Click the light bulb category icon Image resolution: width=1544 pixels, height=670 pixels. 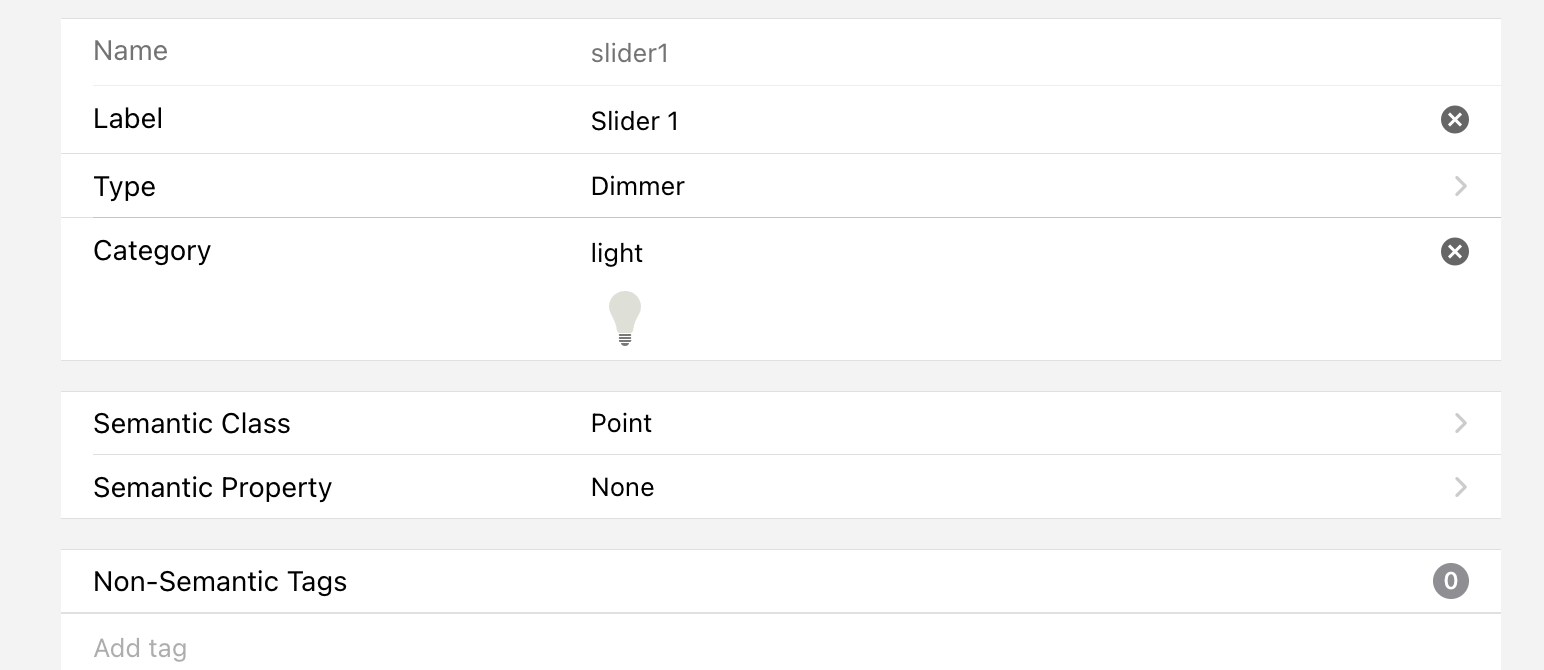tap(625, 318)
